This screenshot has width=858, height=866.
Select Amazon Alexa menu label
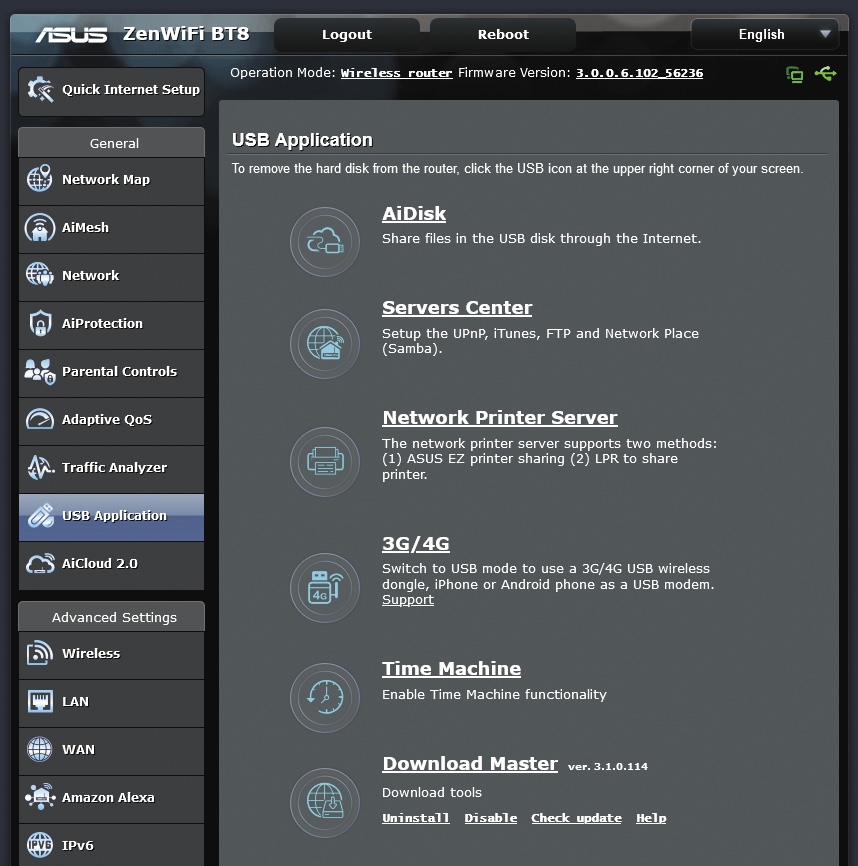(108, 798)
